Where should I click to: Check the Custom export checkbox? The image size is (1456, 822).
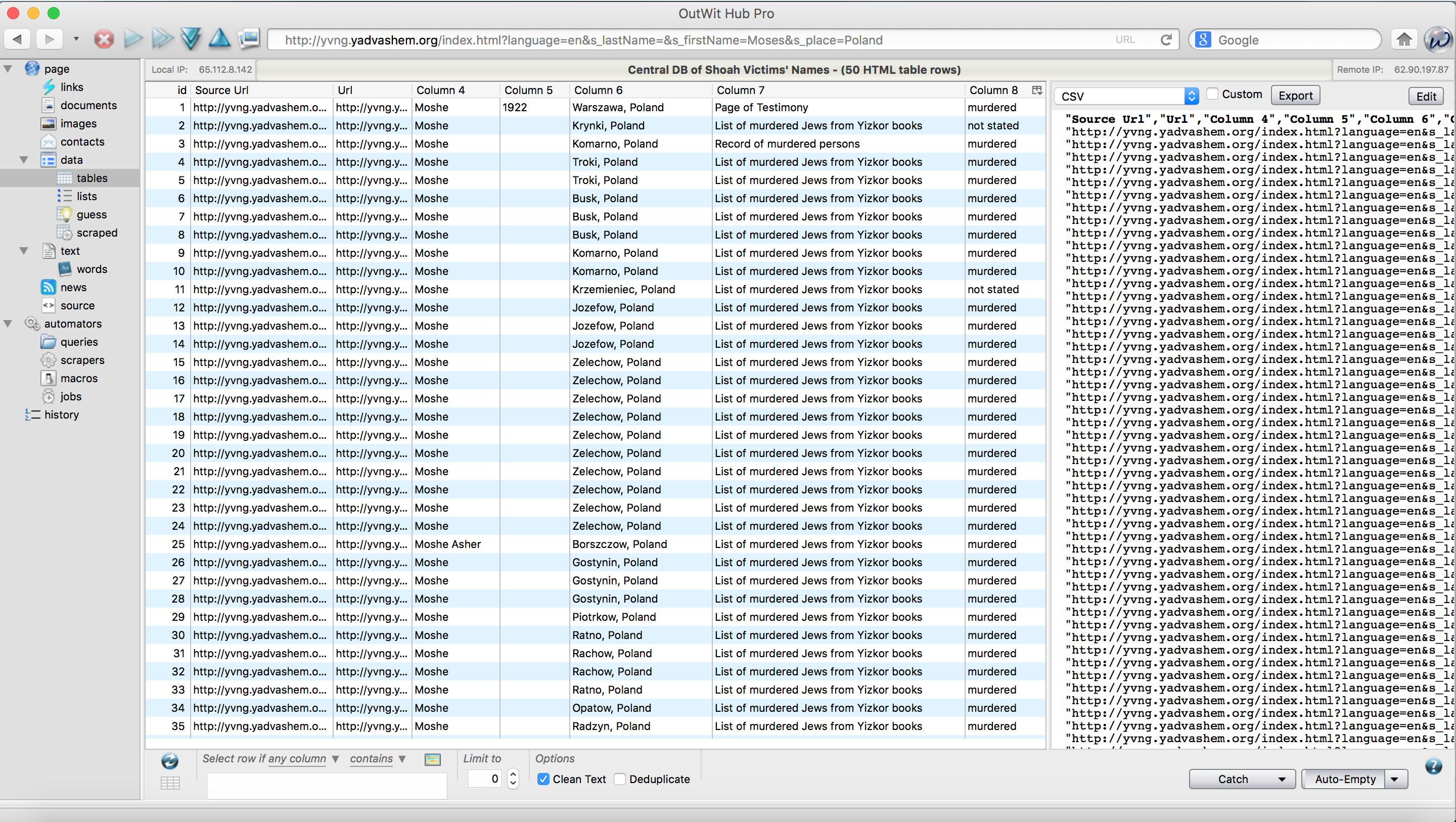(1212, 95)
